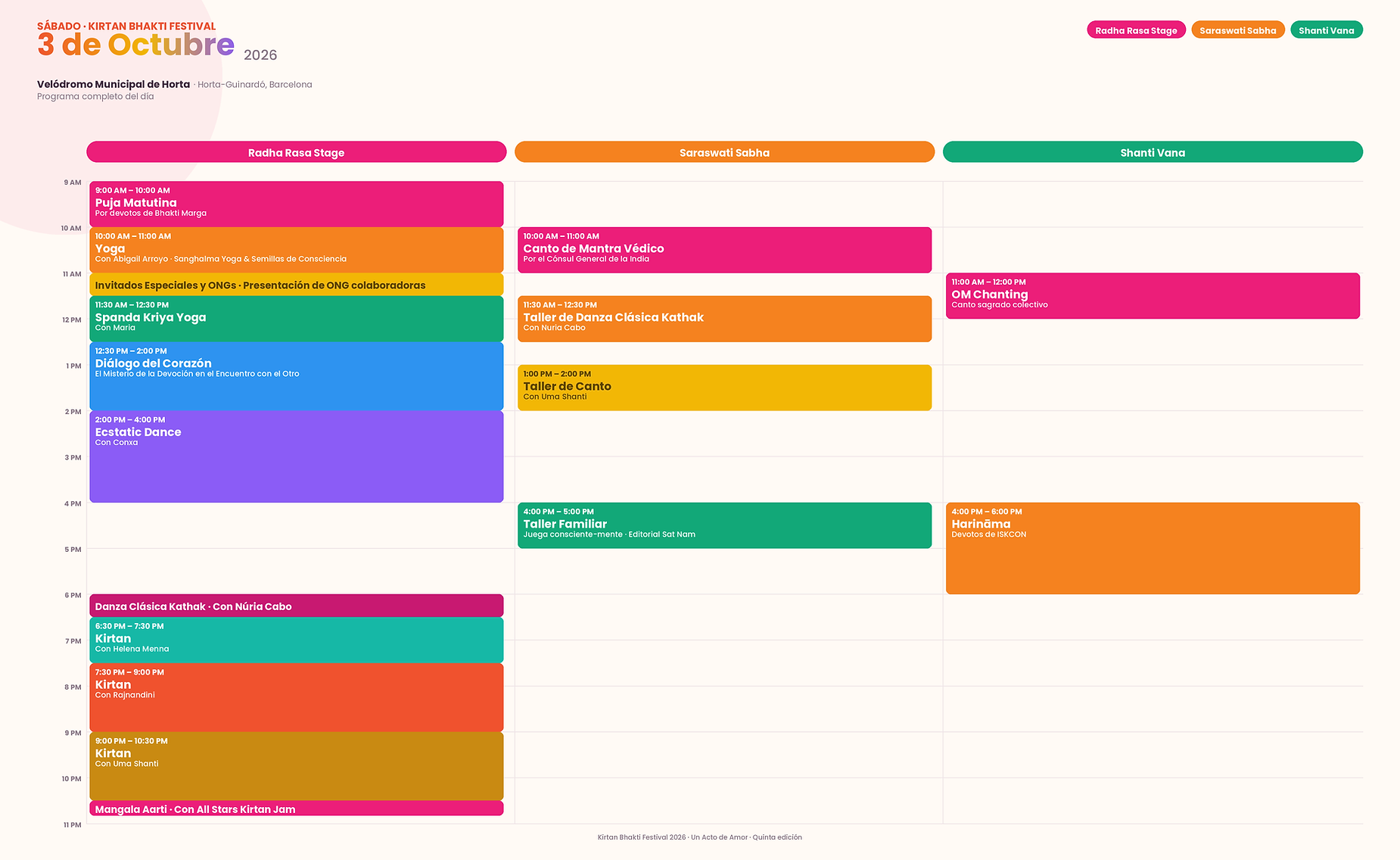Click the footer text 'Un Acto de Amor · Quinta edición'
This screenshot has width=1400, height=860.
coord(746,837)
